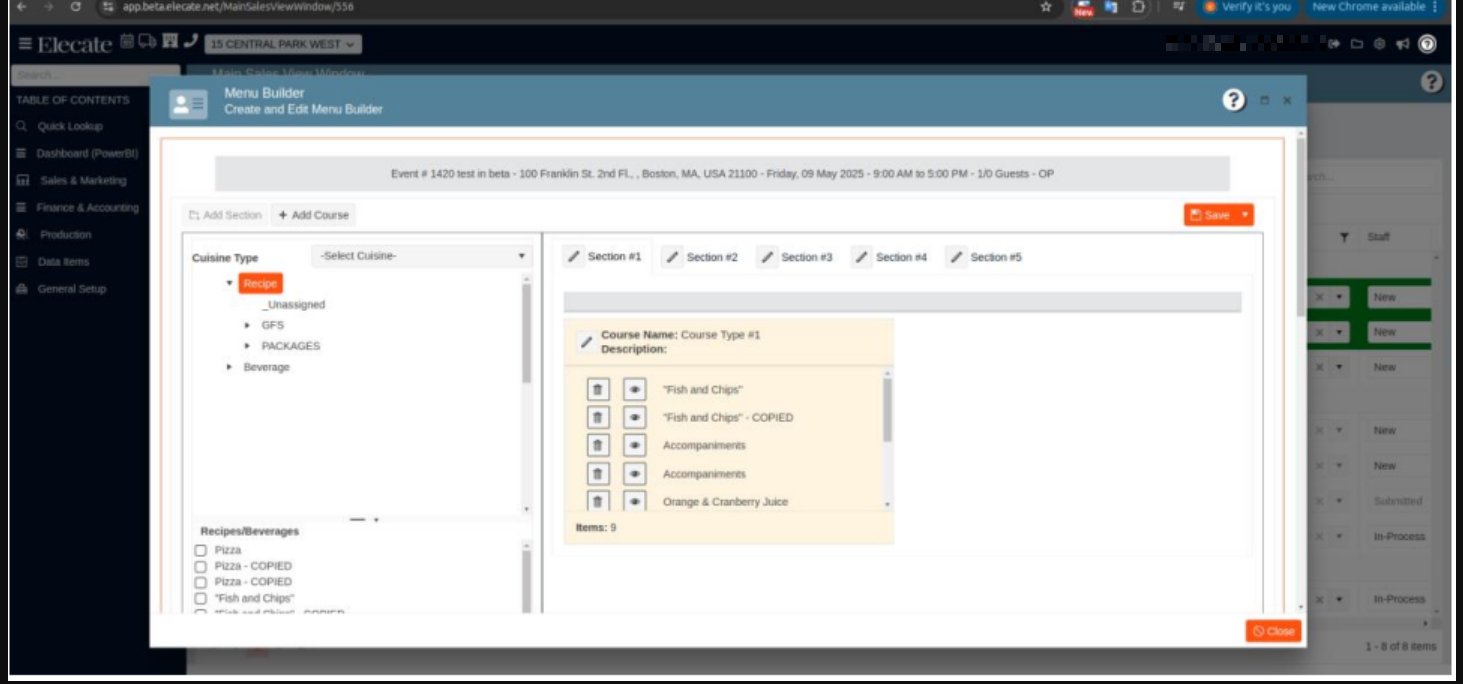Viewport: 1463px width, 684px height.
Task: Check the Pizza recipe checkbox
Action: pos(201,550)
